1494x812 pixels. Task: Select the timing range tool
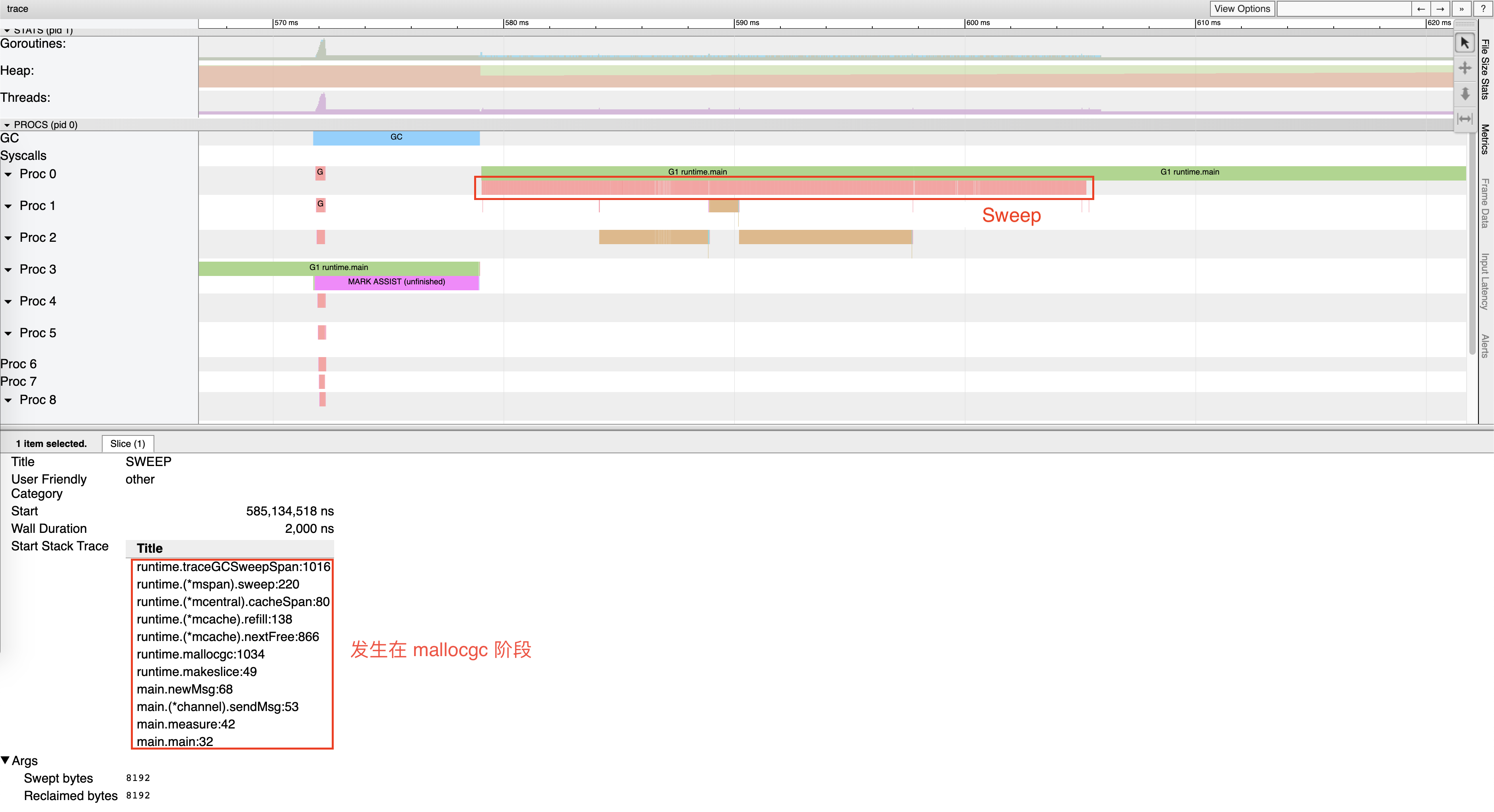pyautogui.click(x=1465, y=119)
